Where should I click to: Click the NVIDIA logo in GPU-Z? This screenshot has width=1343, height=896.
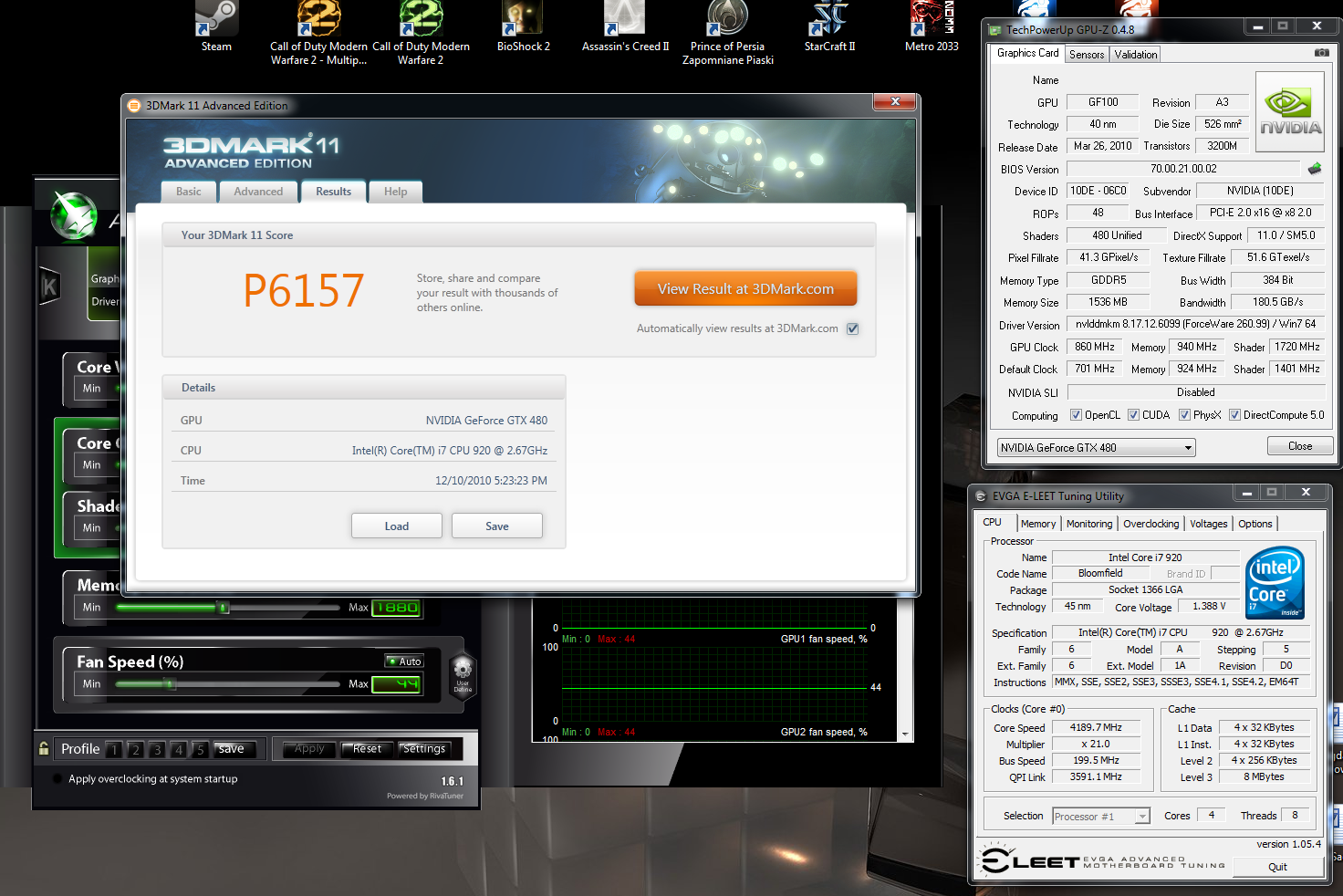1290,112
